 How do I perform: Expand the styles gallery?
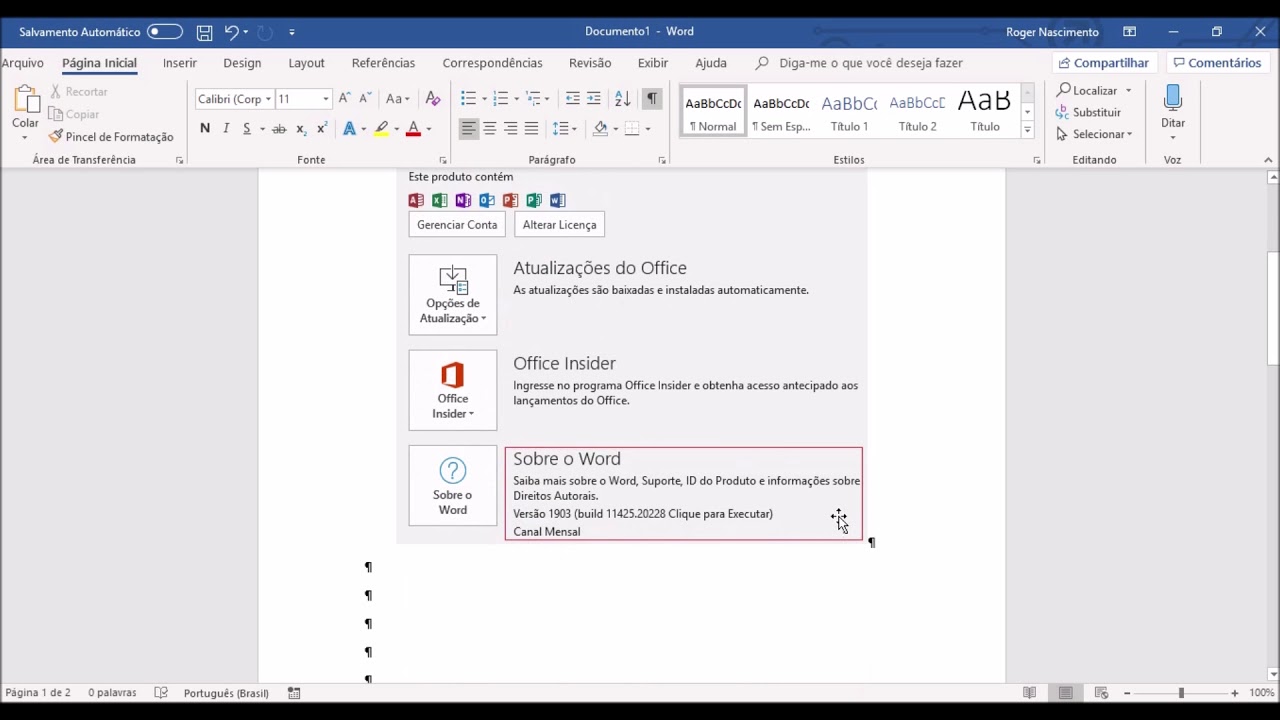point(1027,129)
